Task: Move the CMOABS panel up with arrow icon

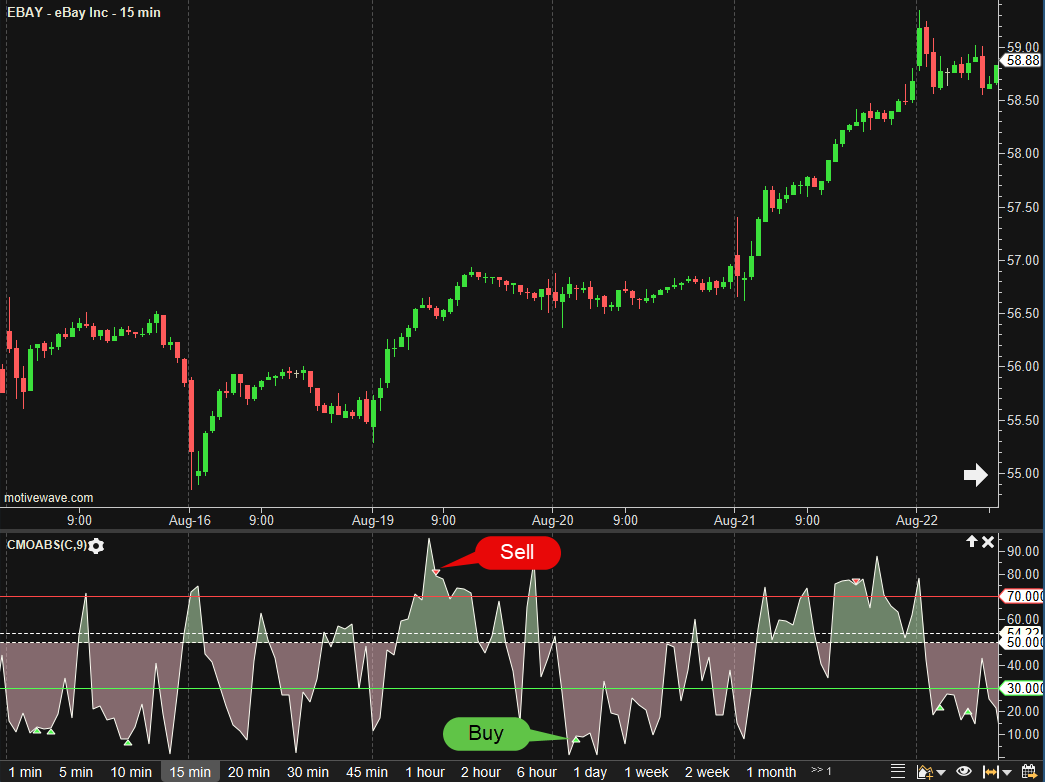Action: 970,542
